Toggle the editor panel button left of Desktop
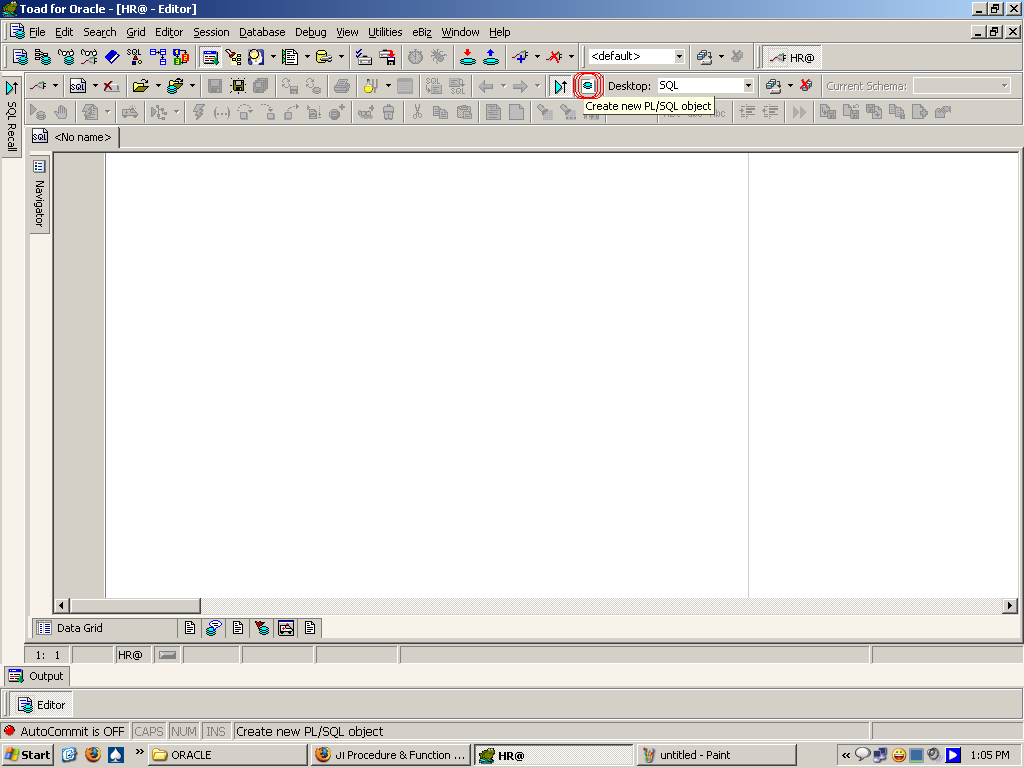Viewport: 1024px width, 768px height. pyautogui.click(x=561, y=86)
